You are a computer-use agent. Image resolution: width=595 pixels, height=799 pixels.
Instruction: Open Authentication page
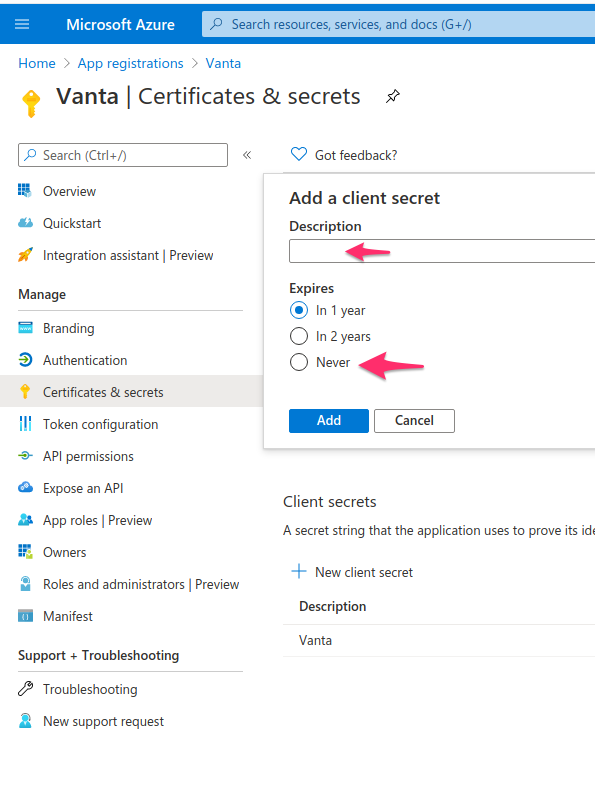[85, 360]
